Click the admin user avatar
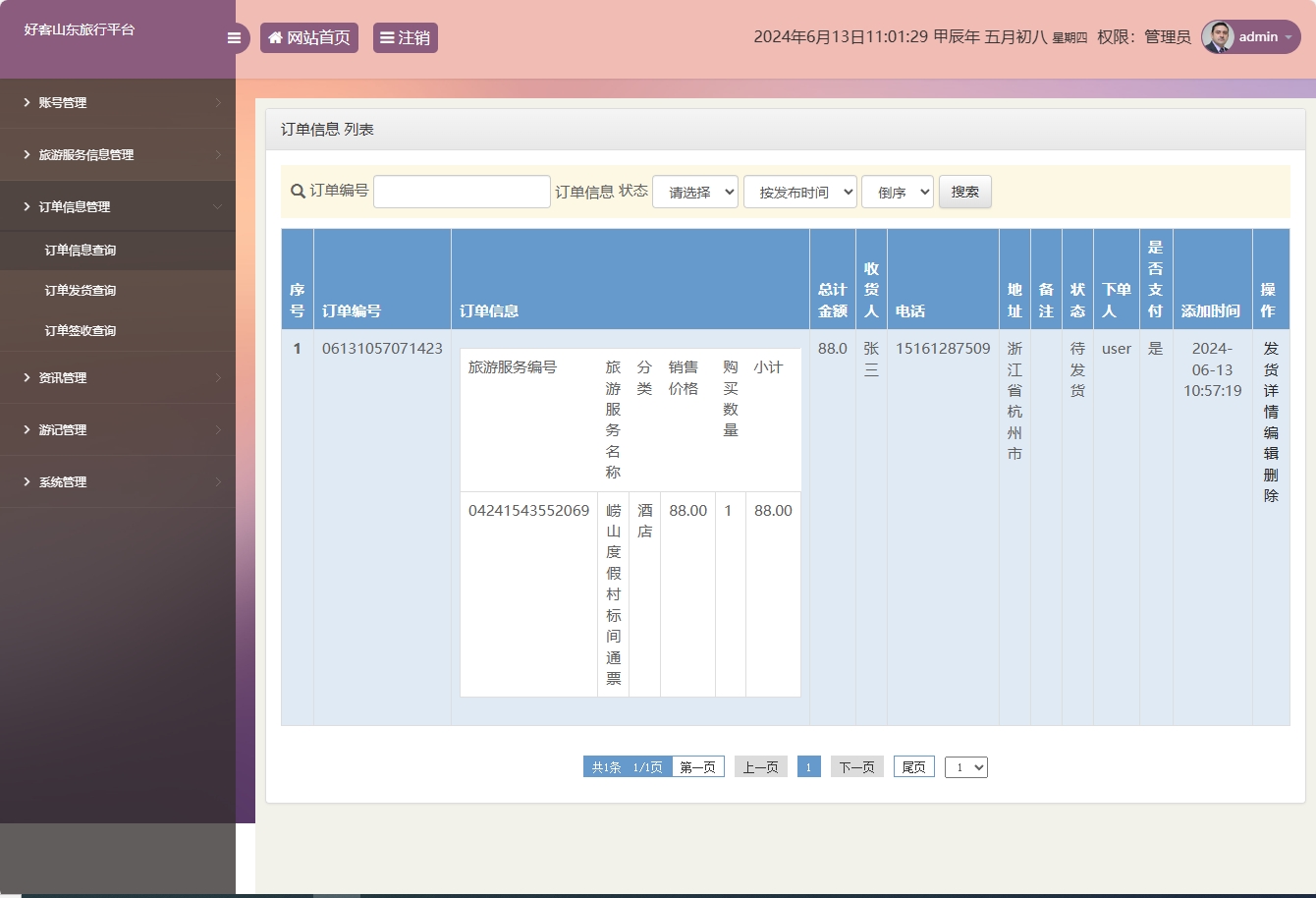The width and height of the screenshot is (1316, 898). tap(1218, 37)
